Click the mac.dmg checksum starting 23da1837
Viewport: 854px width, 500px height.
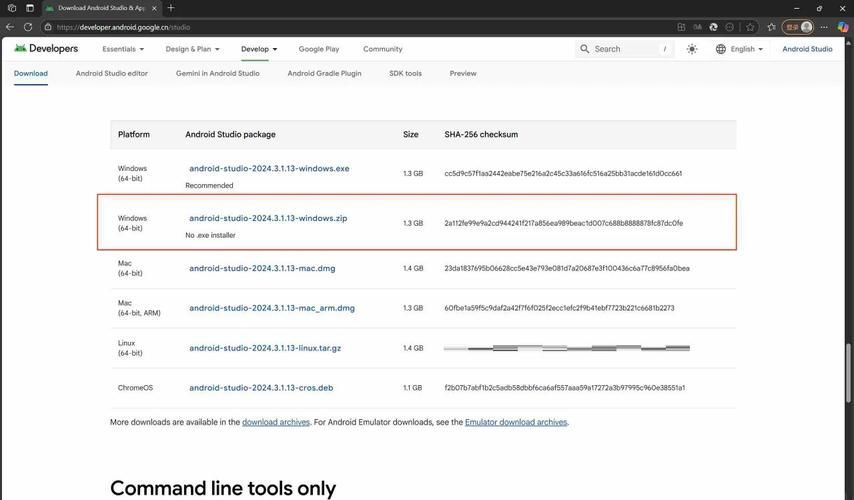pyautogui.click(x=567, y=269)
